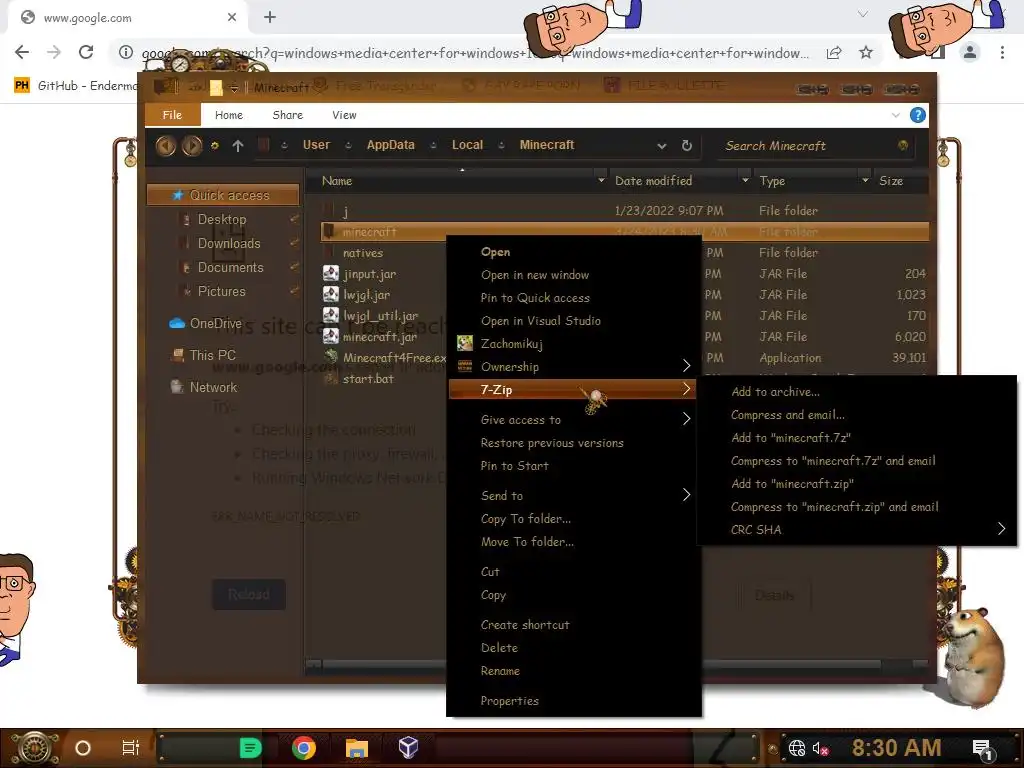Select Add to "minecraft.zip"
The width and height of the screenshot is (1024, 768).
pyautogui.click(x=792, y=484)
